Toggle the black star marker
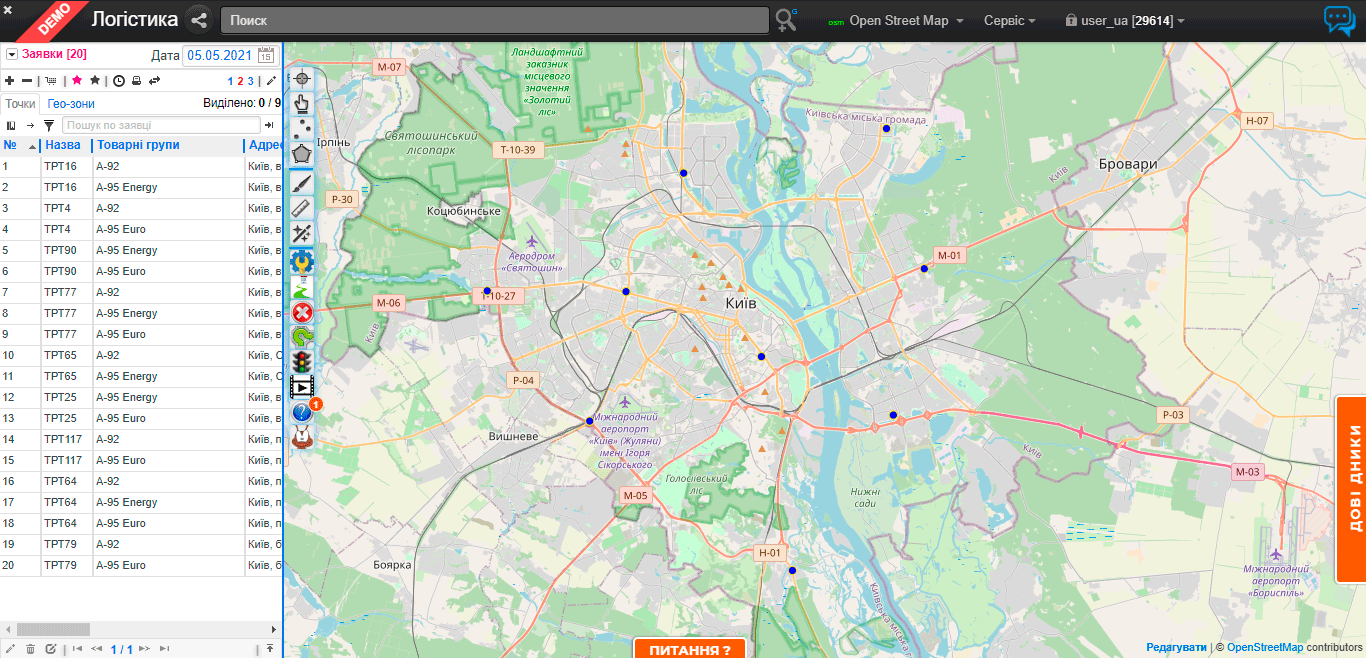 (95, 81)
